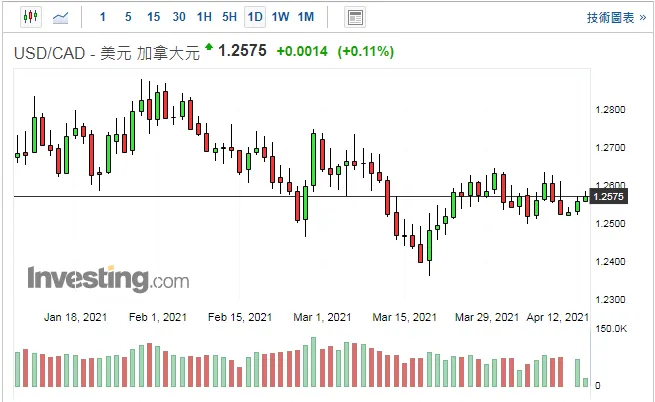
Task: Click the Mar 15, 2021 date label
Action: click(x=404, y=317)
